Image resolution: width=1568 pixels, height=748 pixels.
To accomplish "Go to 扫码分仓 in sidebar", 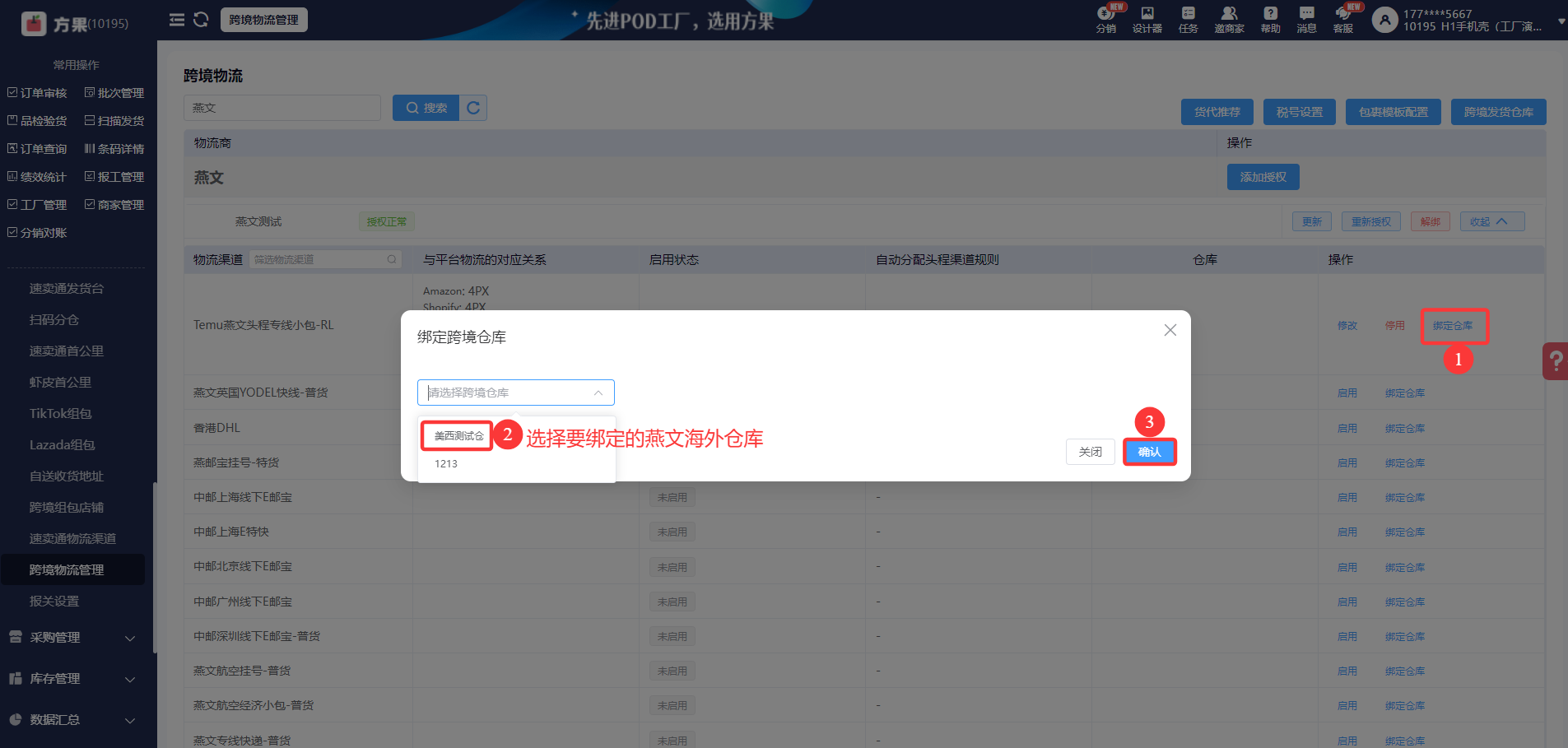I will [54, 320].
